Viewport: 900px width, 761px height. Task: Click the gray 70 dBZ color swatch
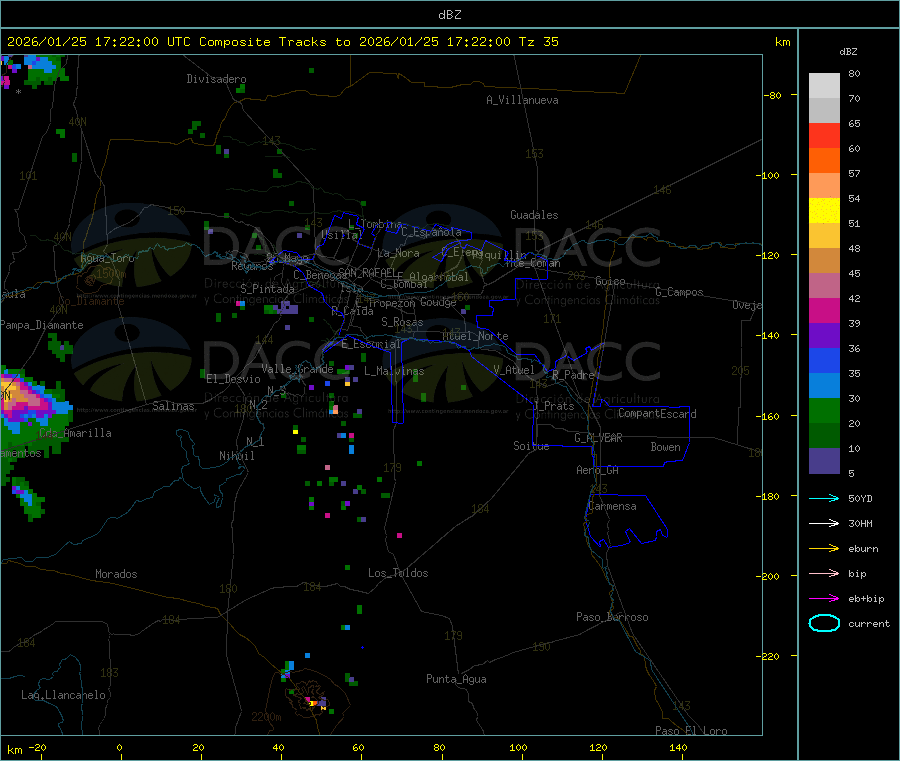tap(824, 111)
